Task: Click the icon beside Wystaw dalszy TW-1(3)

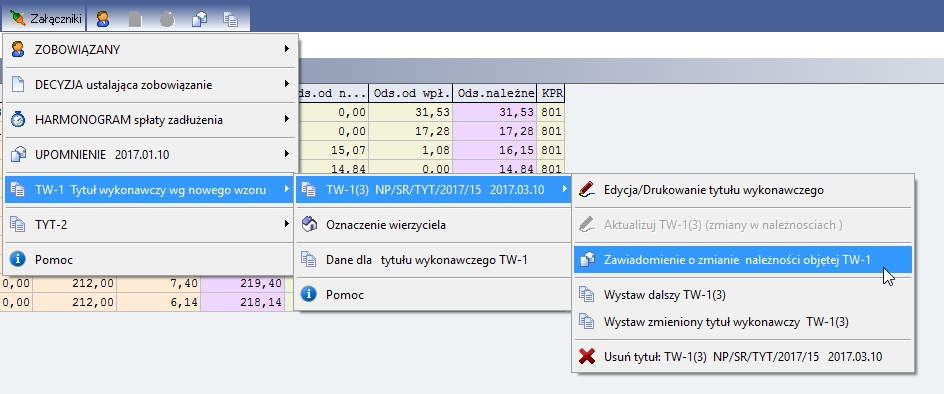Action: coord(586,295)
